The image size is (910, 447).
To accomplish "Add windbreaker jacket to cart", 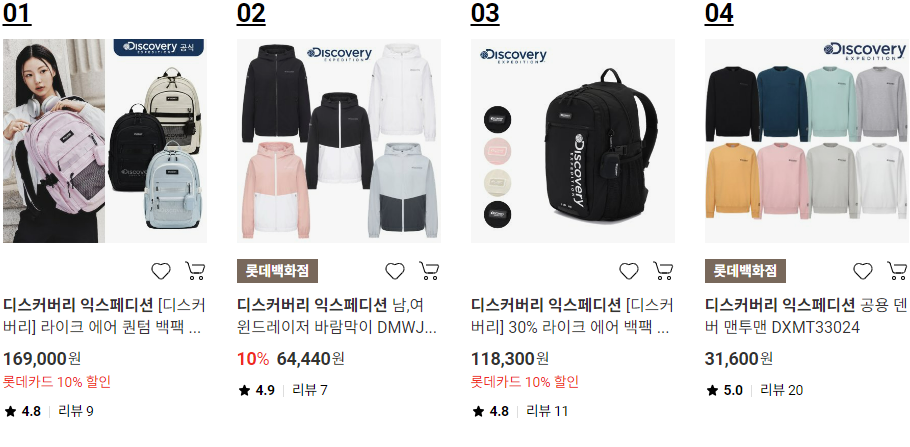I will click(429, 271).
